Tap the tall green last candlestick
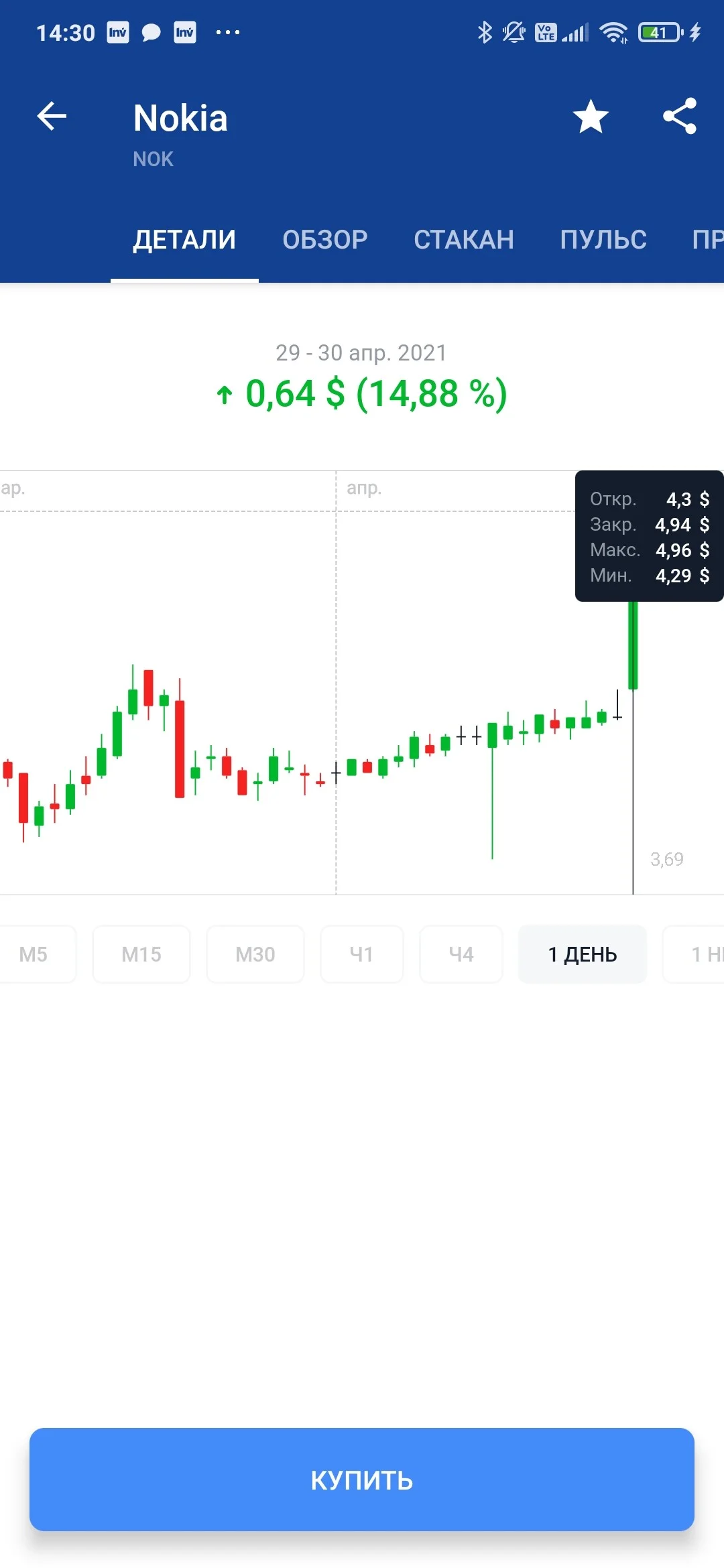 [x=633, y=645]
